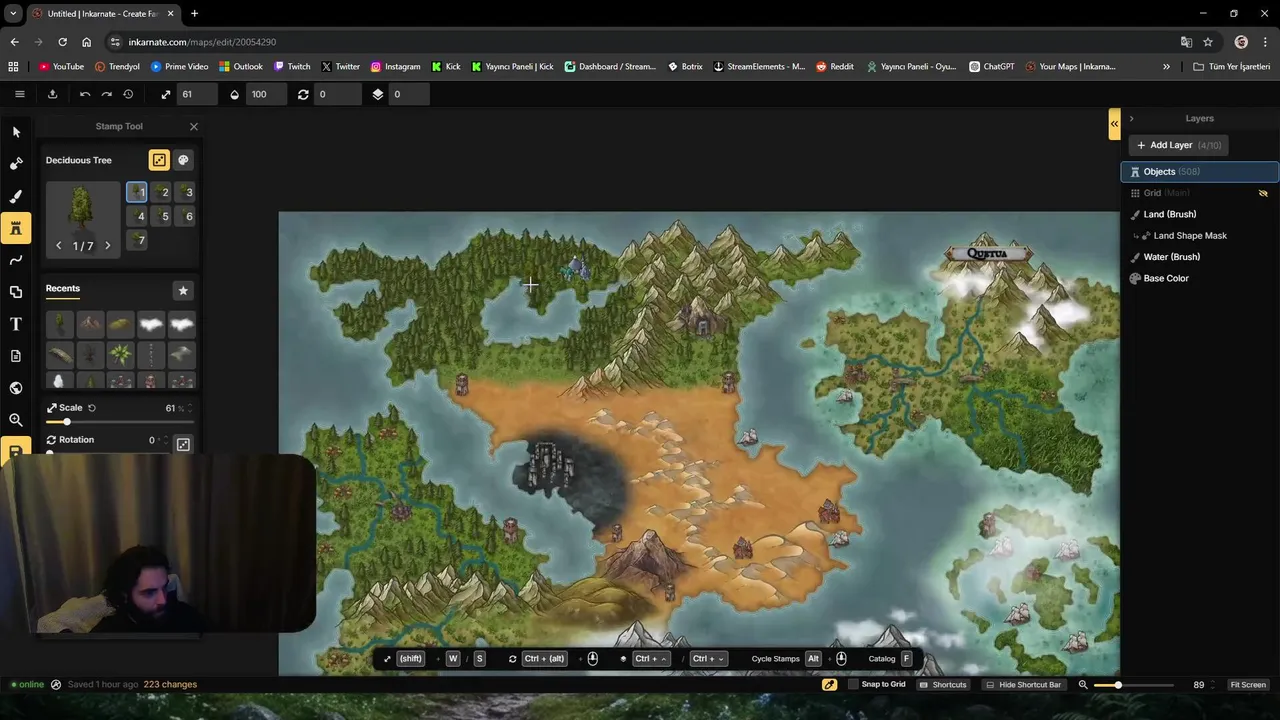
Task: Click the opacity 100 field
Action: click(268, 94)
